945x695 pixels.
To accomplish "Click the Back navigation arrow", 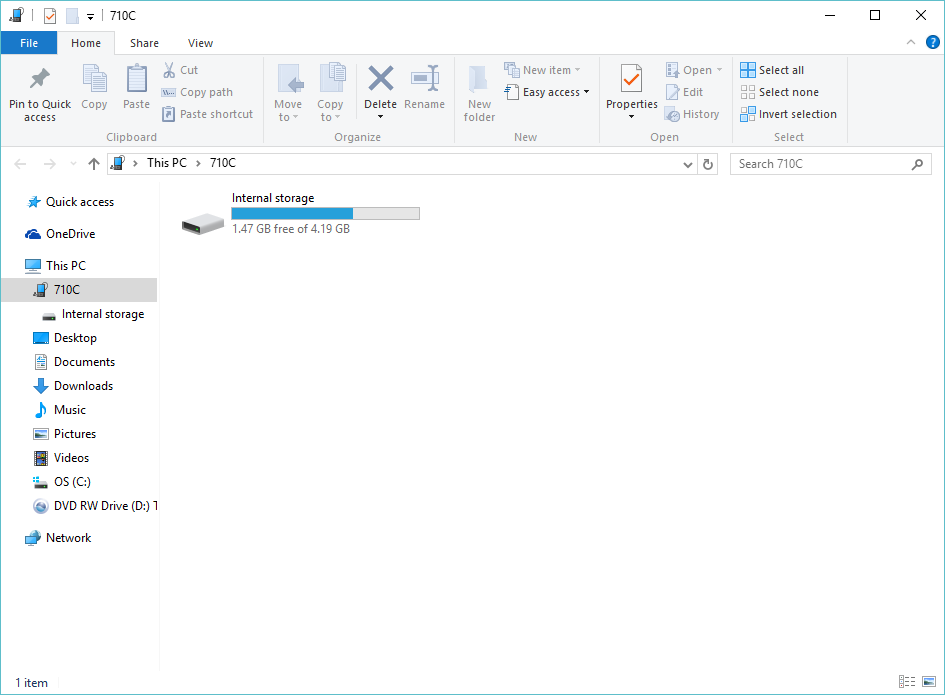I will [x=20, y=164].
